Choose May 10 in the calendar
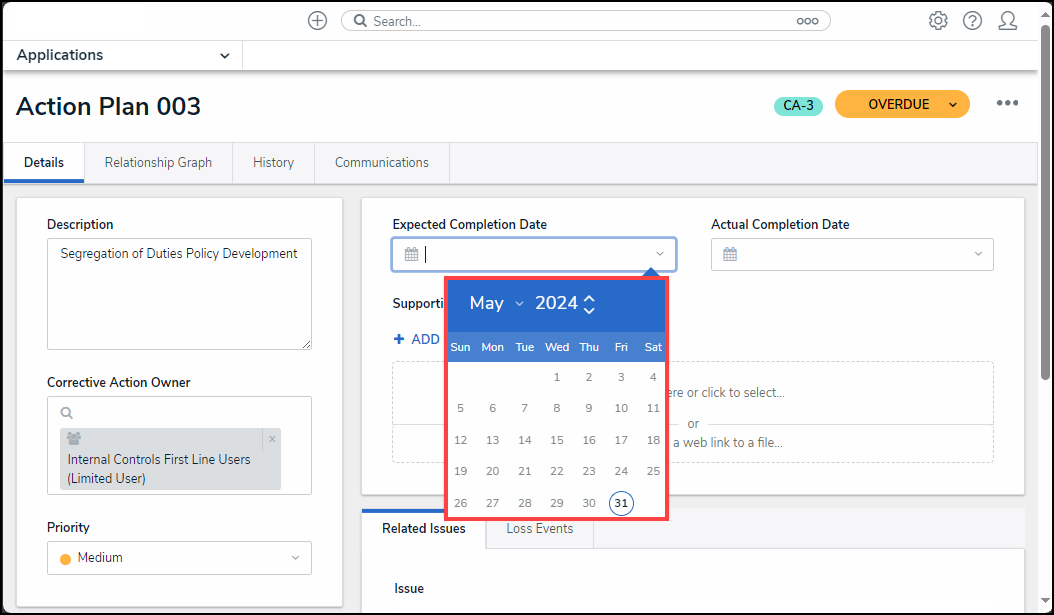Image resolution: width=1054 pixels, height=615 pixels. click(x=621, y=408)
